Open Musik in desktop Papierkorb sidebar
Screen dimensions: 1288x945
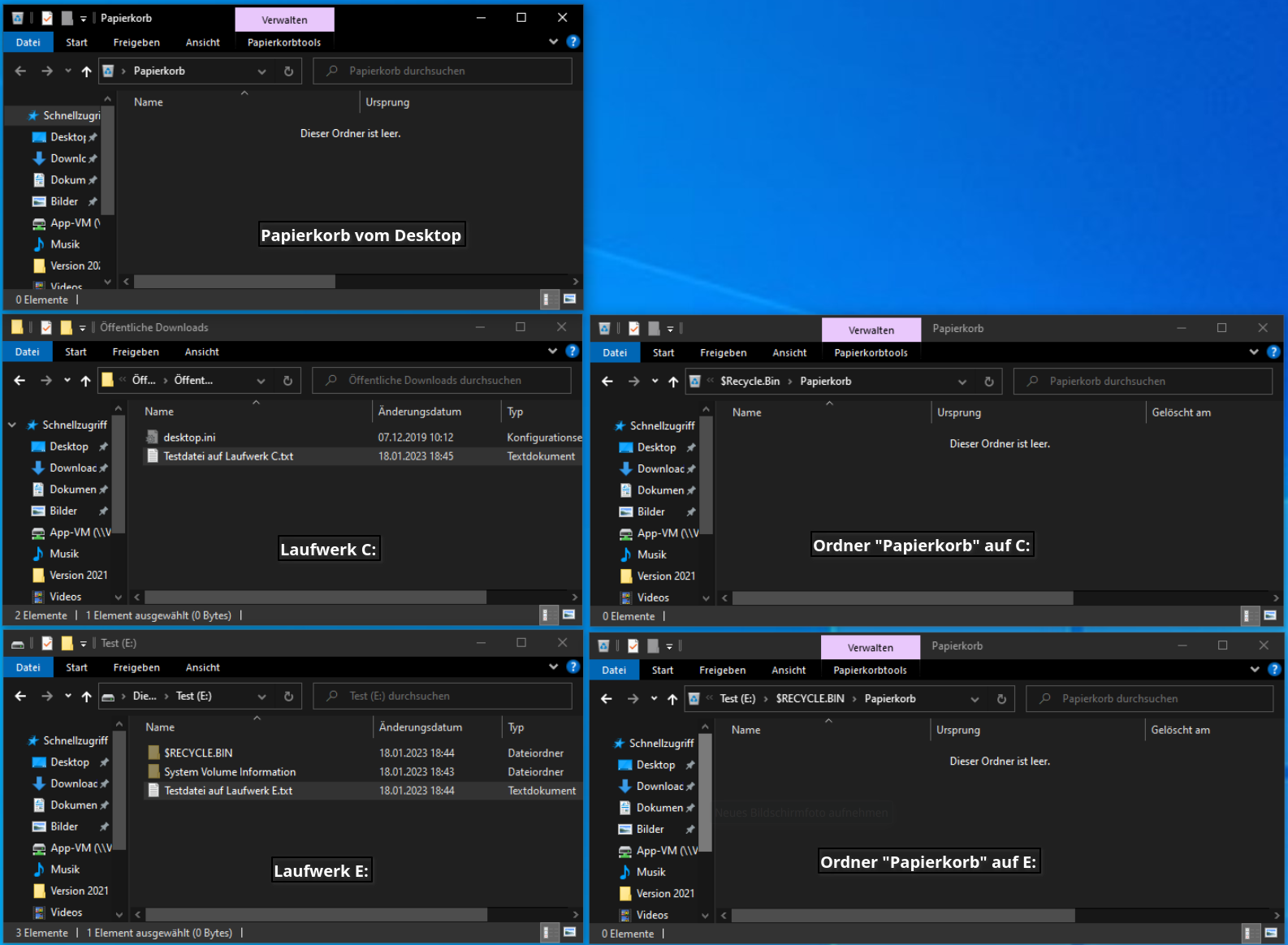pos(65,244)
